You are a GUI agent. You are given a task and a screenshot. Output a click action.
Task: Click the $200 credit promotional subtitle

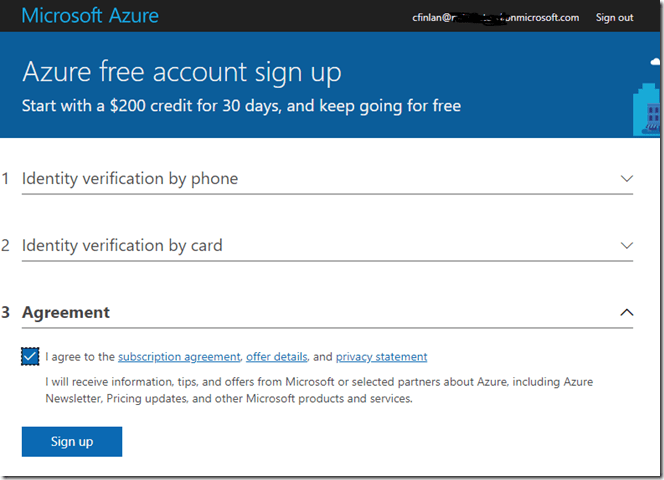[241, 104]
